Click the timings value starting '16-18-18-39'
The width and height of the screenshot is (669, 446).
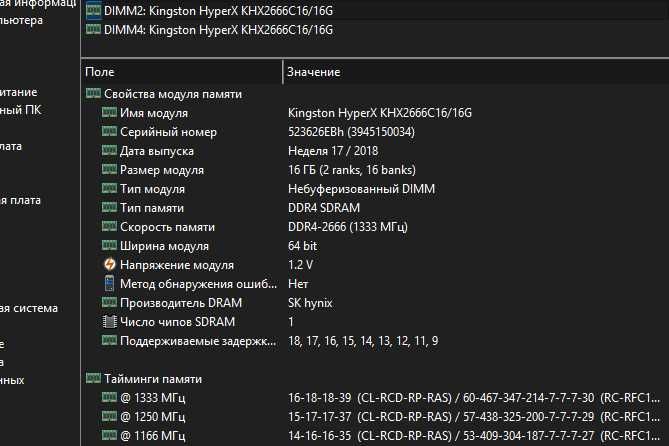474,398
